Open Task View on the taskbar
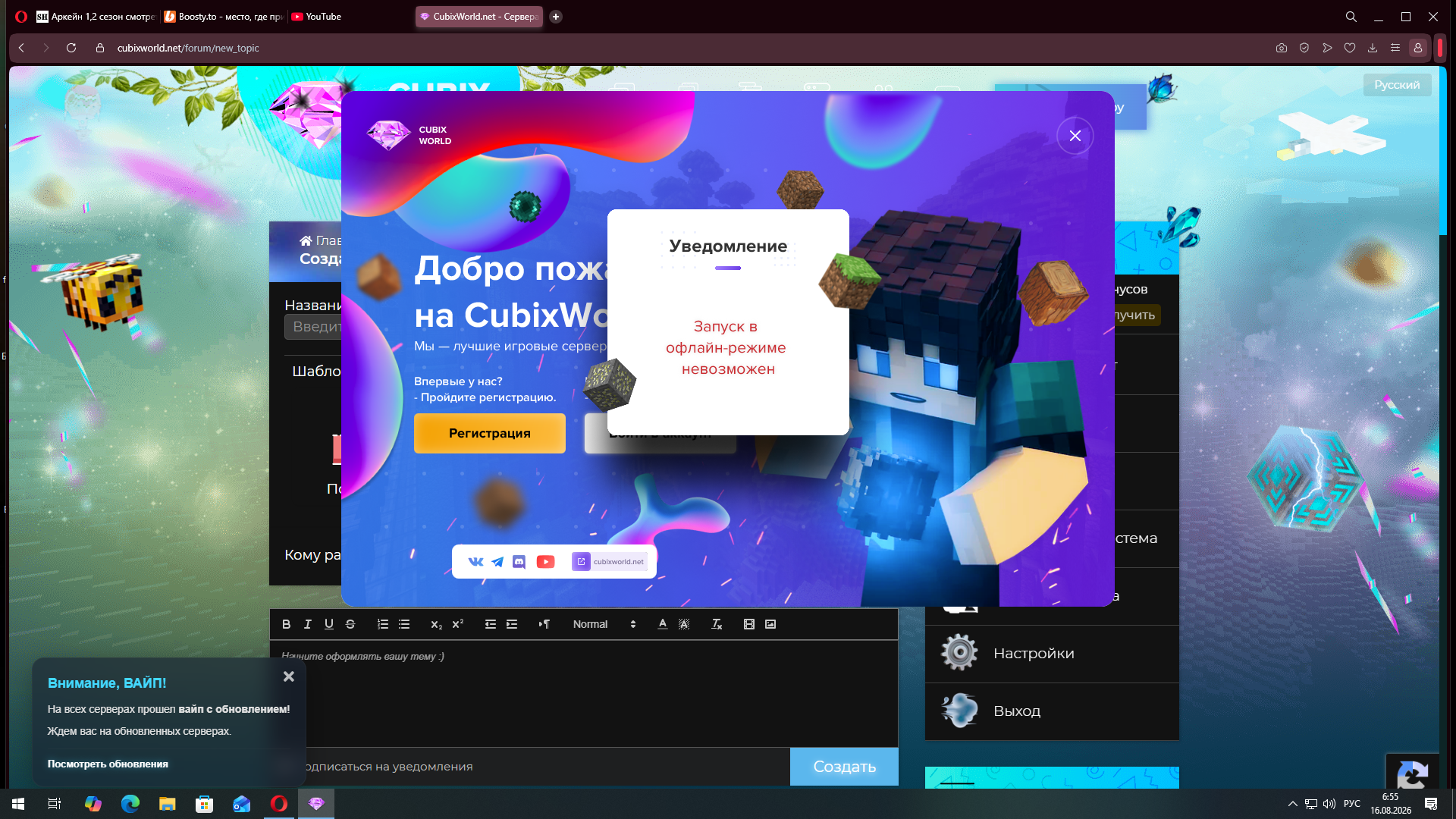Viewport: 1456px width, 819px height. coord(55,804)
